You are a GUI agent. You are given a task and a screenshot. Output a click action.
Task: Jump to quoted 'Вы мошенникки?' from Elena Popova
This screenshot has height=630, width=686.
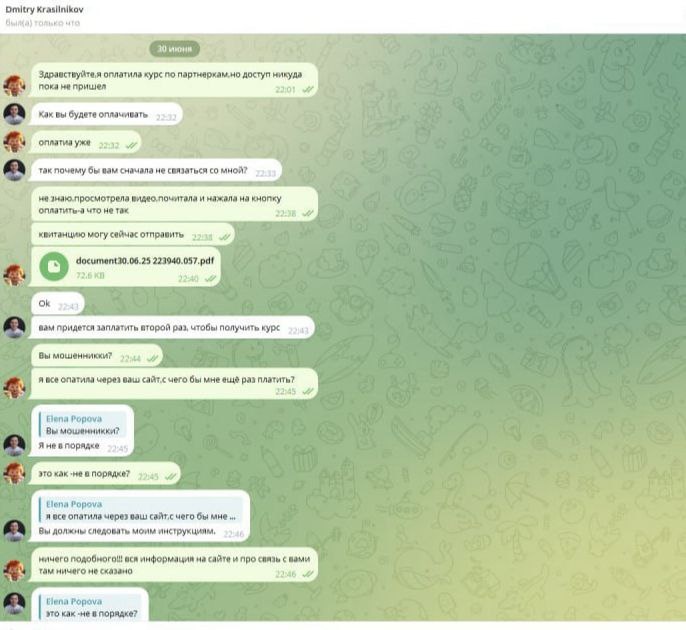pyautogui.click(x=83, y=425)
